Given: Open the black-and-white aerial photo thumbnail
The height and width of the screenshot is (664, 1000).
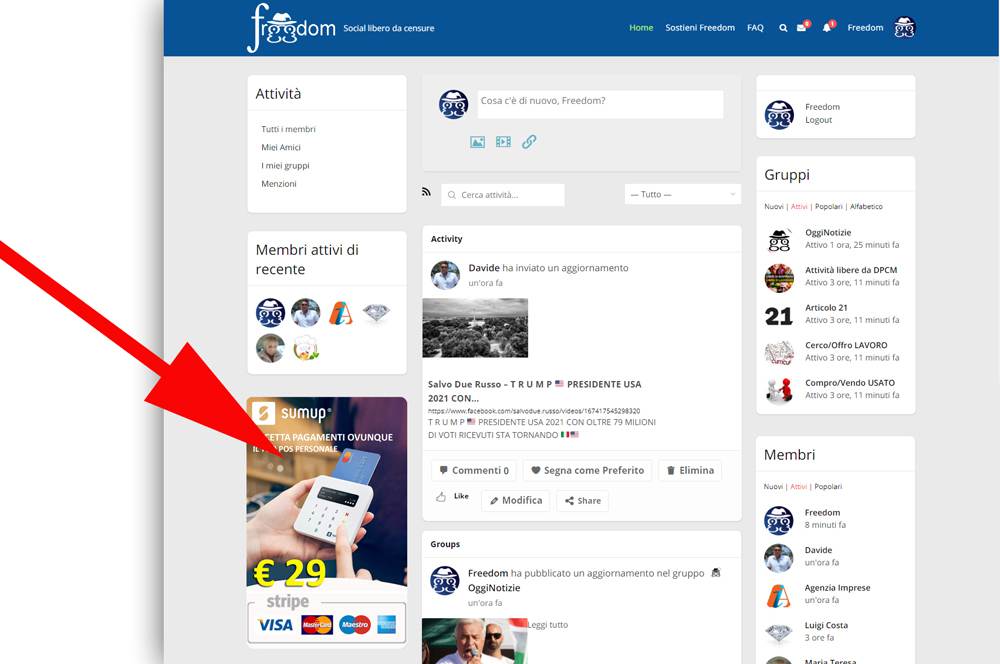Looking at the screenshot, I should click(475, 328).
